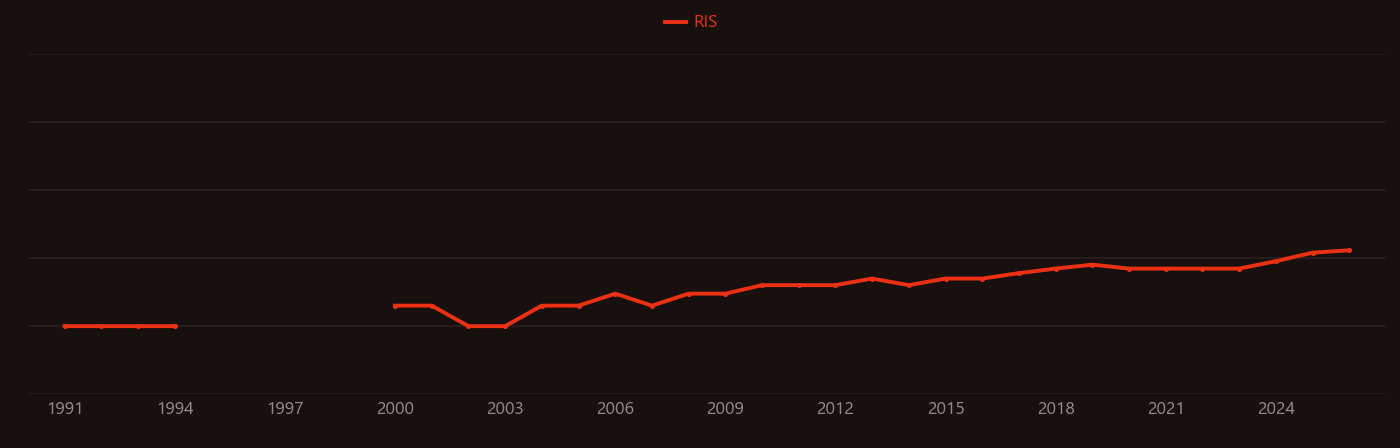Select the RIS data point above 2018
Image resolution: width=1400 pixels, height=448 pixels.
click(x=1056, y=269)
